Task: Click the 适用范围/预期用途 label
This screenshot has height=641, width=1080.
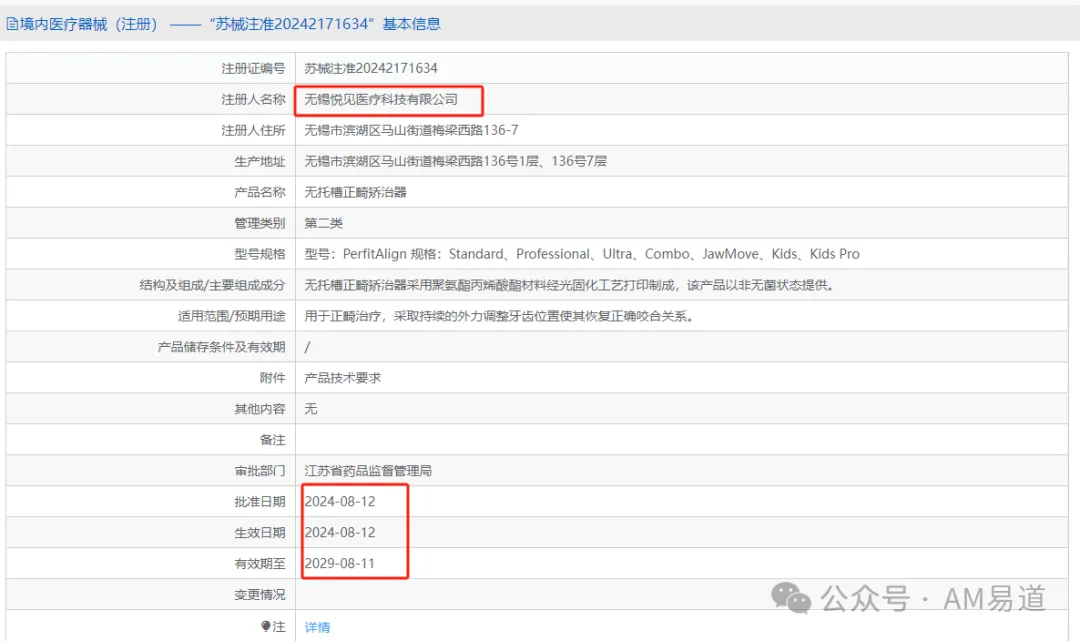Action: [x=231, y=316]
